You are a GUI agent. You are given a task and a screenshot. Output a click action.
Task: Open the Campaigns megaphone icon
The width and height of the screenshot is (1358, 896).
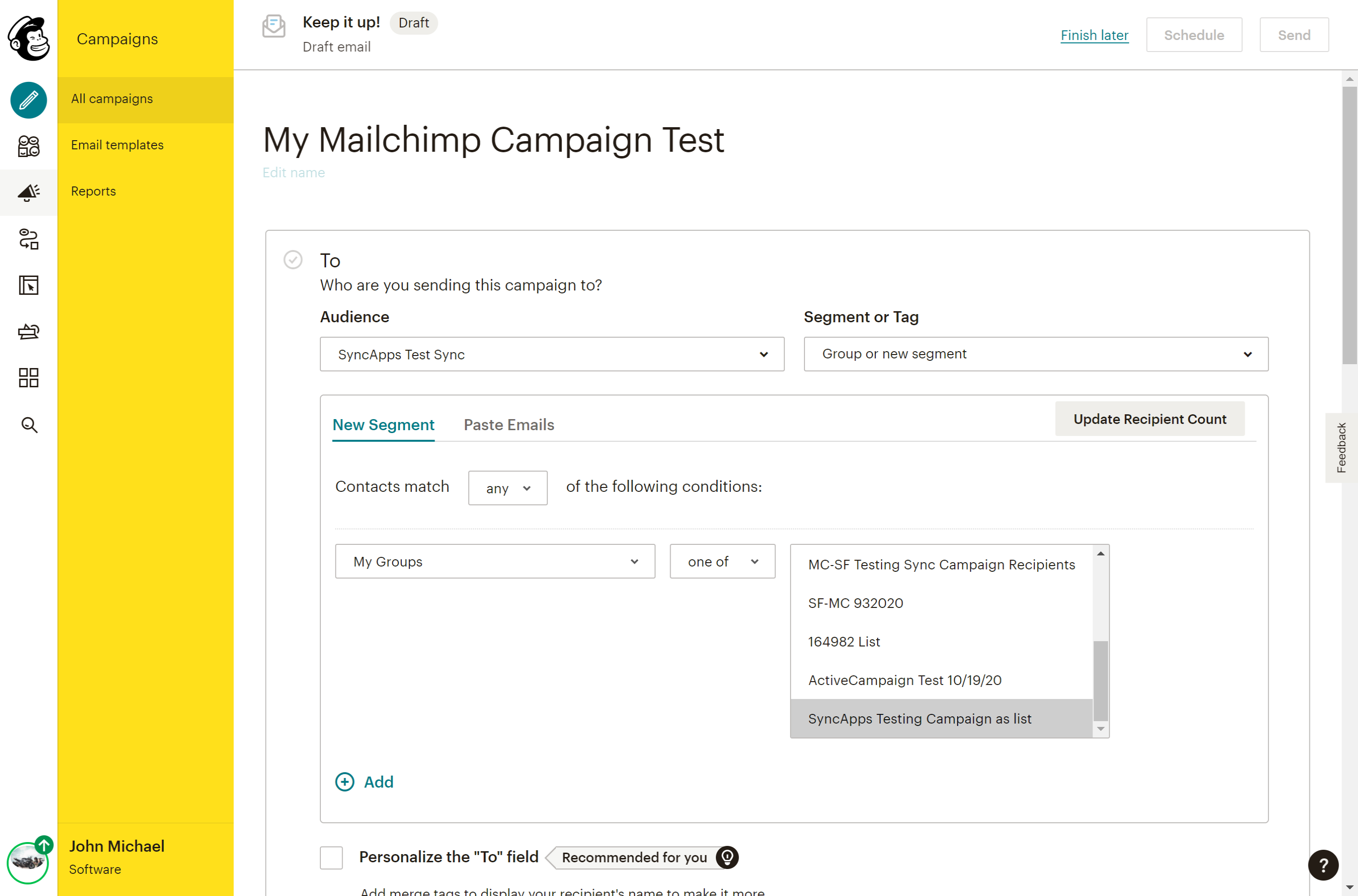(28, 193)
